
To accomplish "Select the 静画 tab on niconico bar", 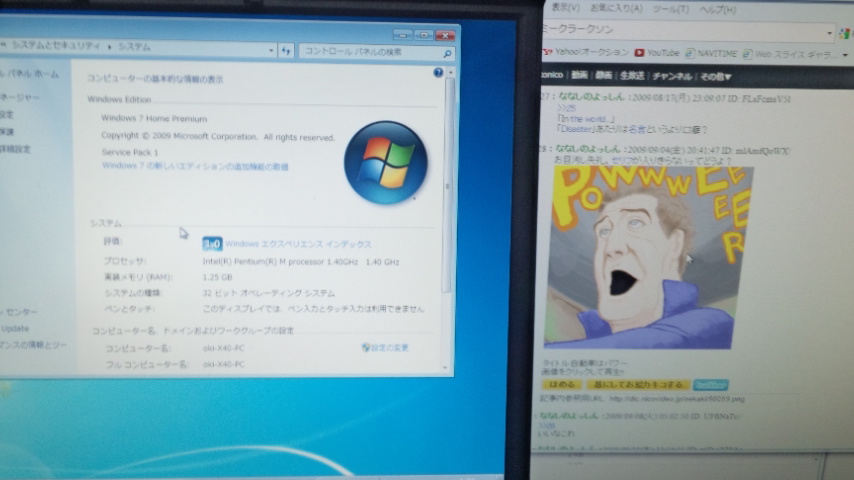I will (x=603, y=75).
